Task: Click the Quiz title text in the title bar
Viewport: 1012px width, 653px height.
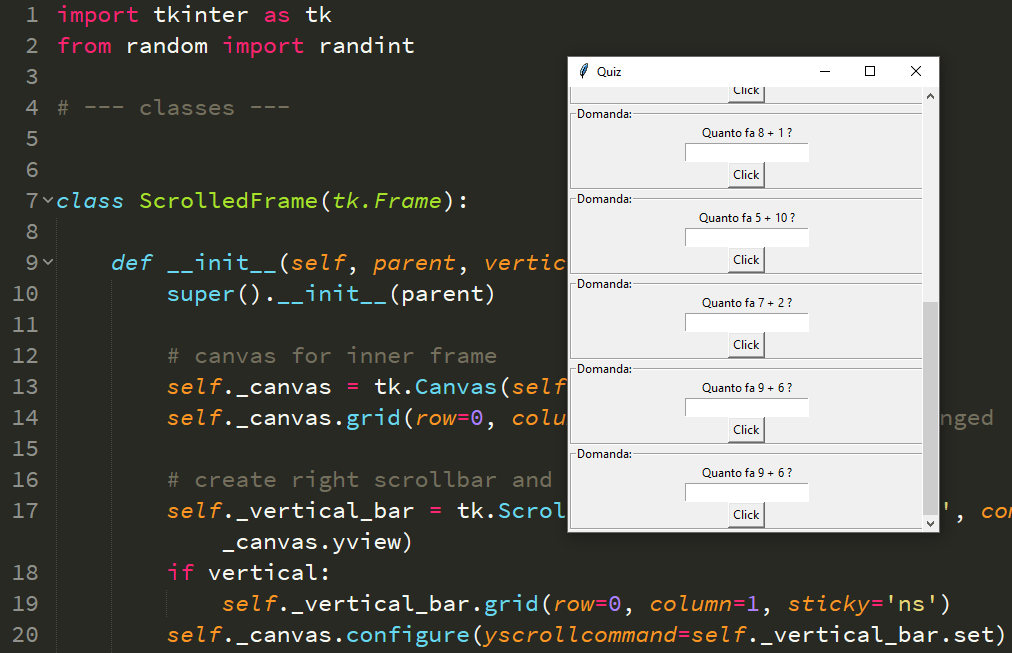Action: click(611, 71)
